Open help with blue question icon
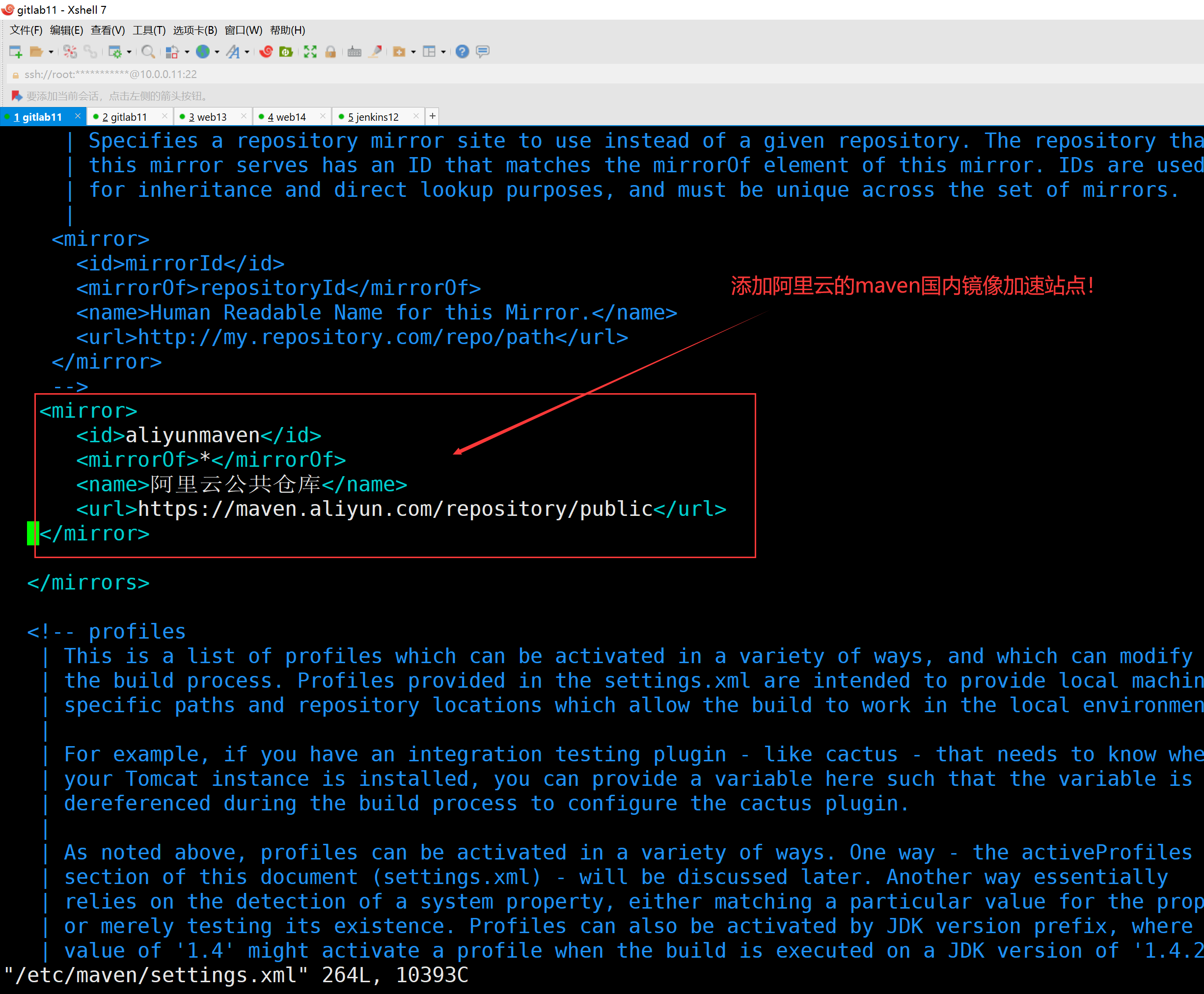1204x994 pixels. [x=462, y=52]
